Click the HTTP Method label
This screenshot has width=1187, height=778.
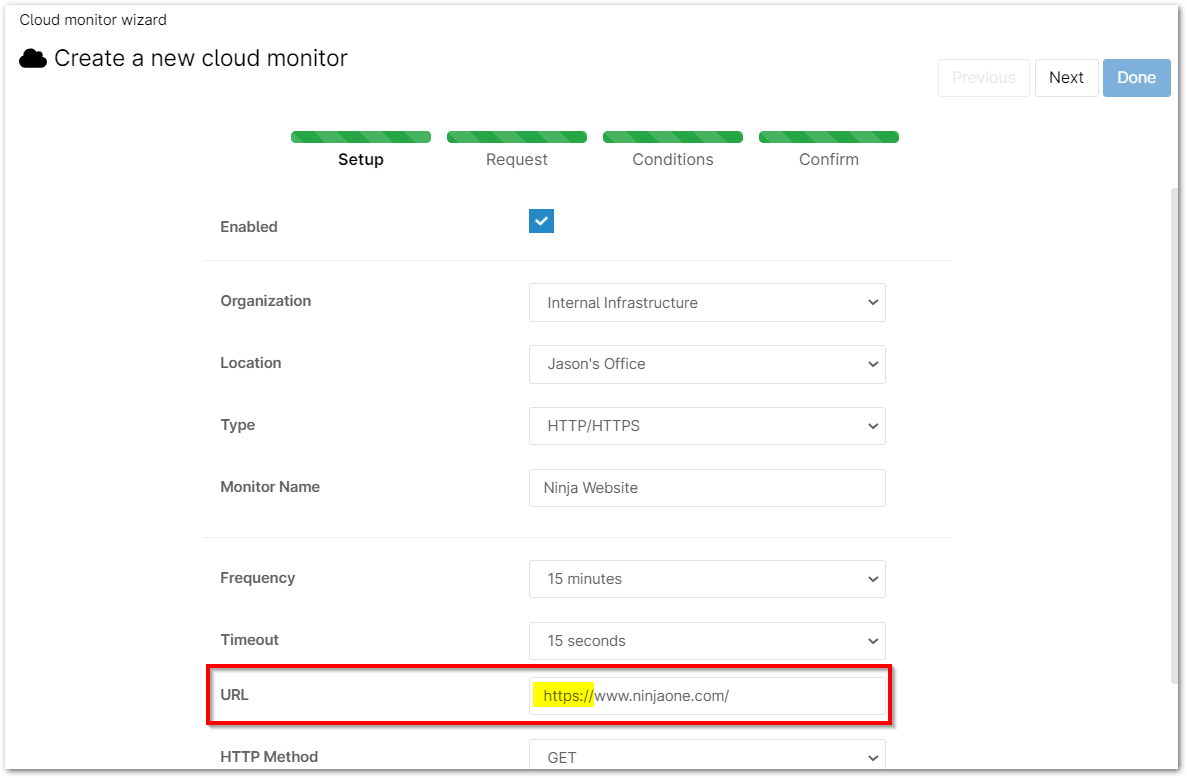coord(269,757)
